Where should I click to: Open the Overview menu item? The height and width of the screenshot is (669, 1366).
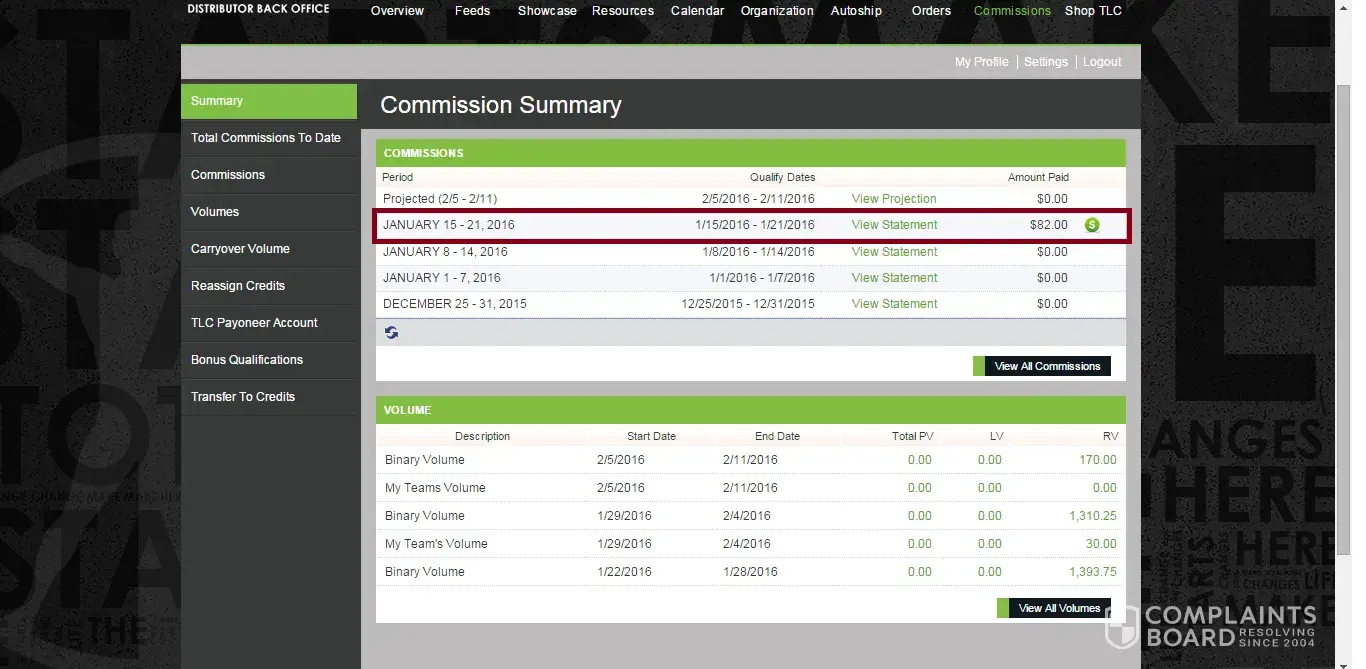point(397,11)
